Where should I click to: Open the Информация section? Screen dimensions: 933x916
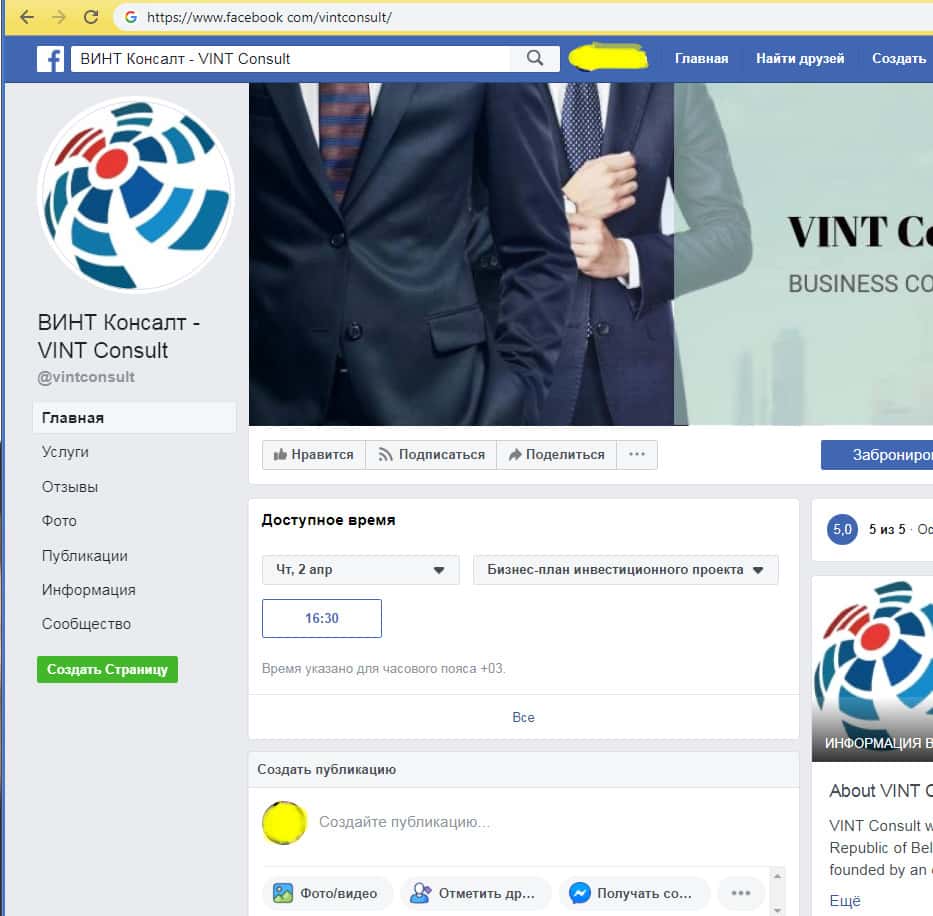(89, 590)
